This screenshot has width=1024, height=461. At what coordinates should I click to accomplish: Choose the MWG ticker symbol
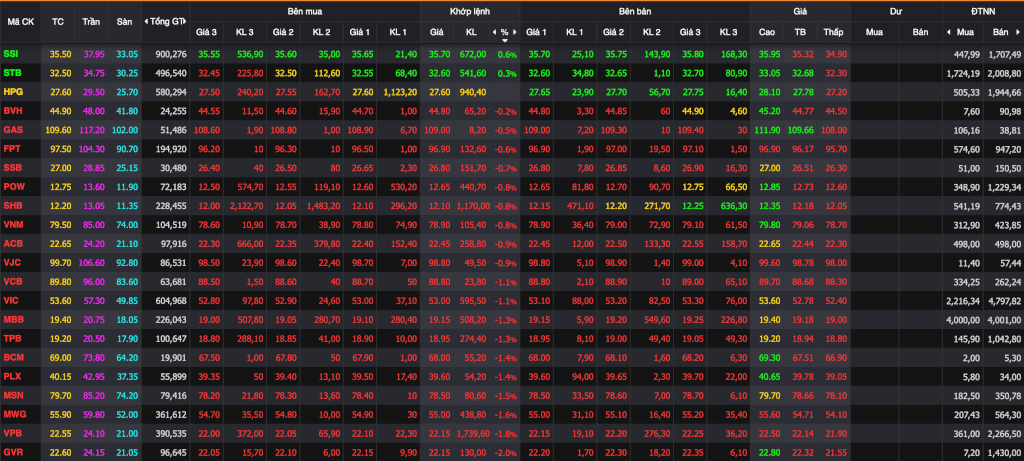point(13,414)
